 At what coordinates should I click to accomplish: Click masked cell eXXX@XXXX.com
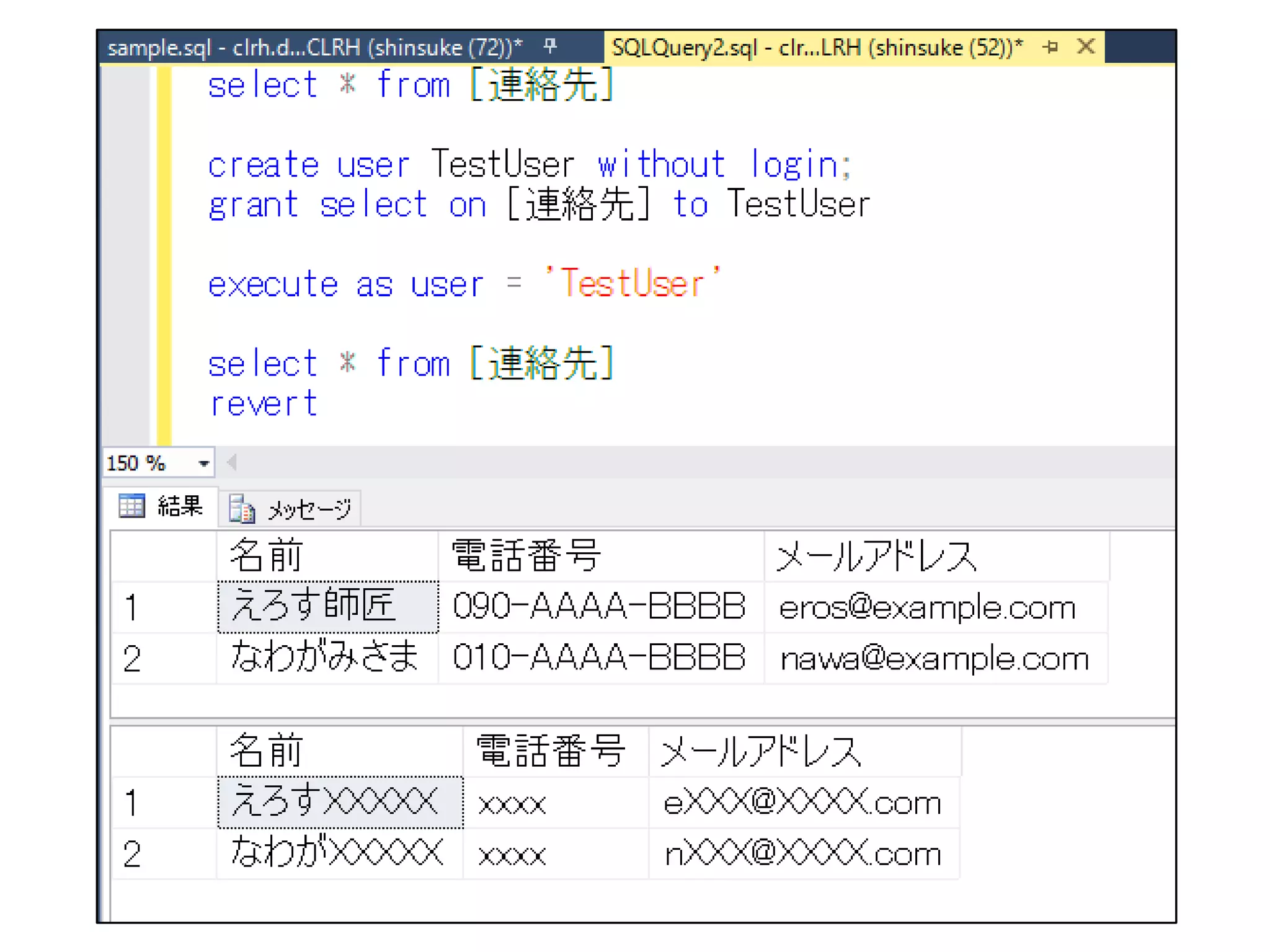pyautogui.click(x=802, y=803)
